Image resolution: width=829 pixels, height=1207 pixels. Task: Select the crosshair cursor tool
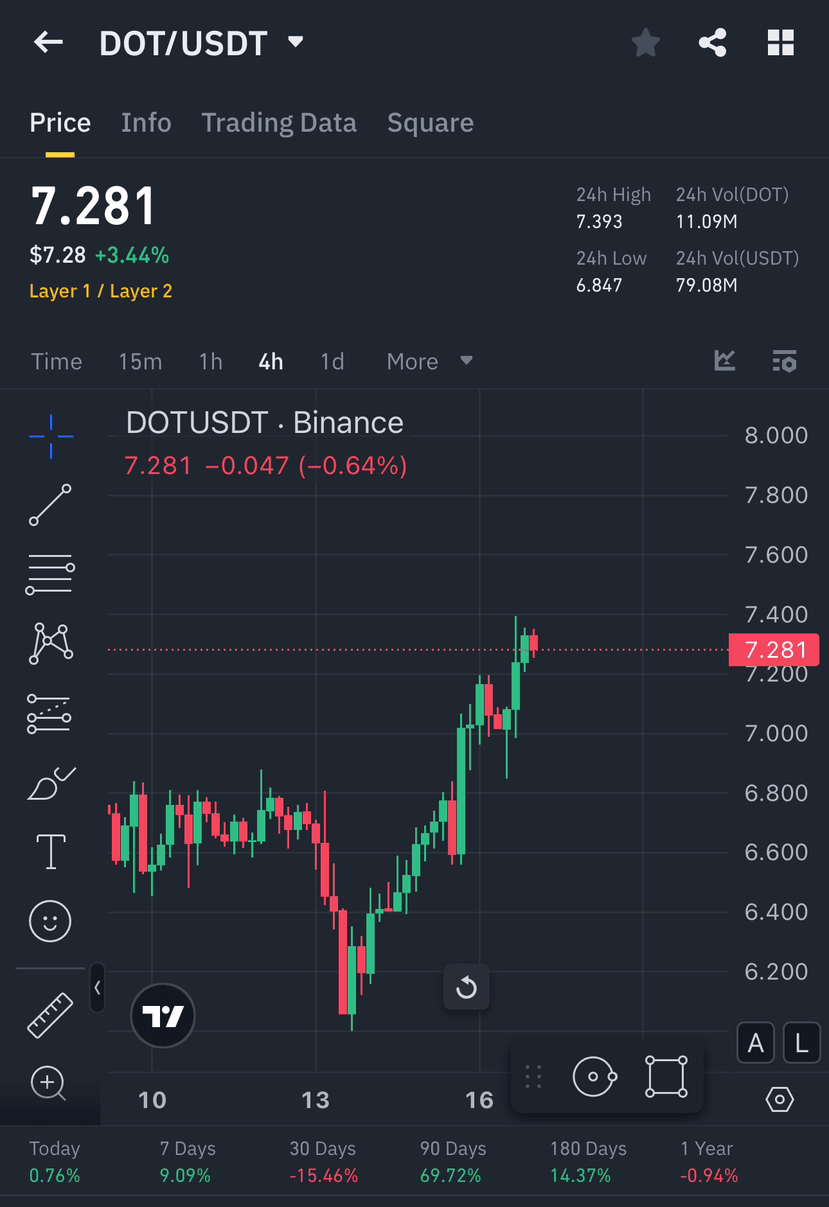(50, 436)
